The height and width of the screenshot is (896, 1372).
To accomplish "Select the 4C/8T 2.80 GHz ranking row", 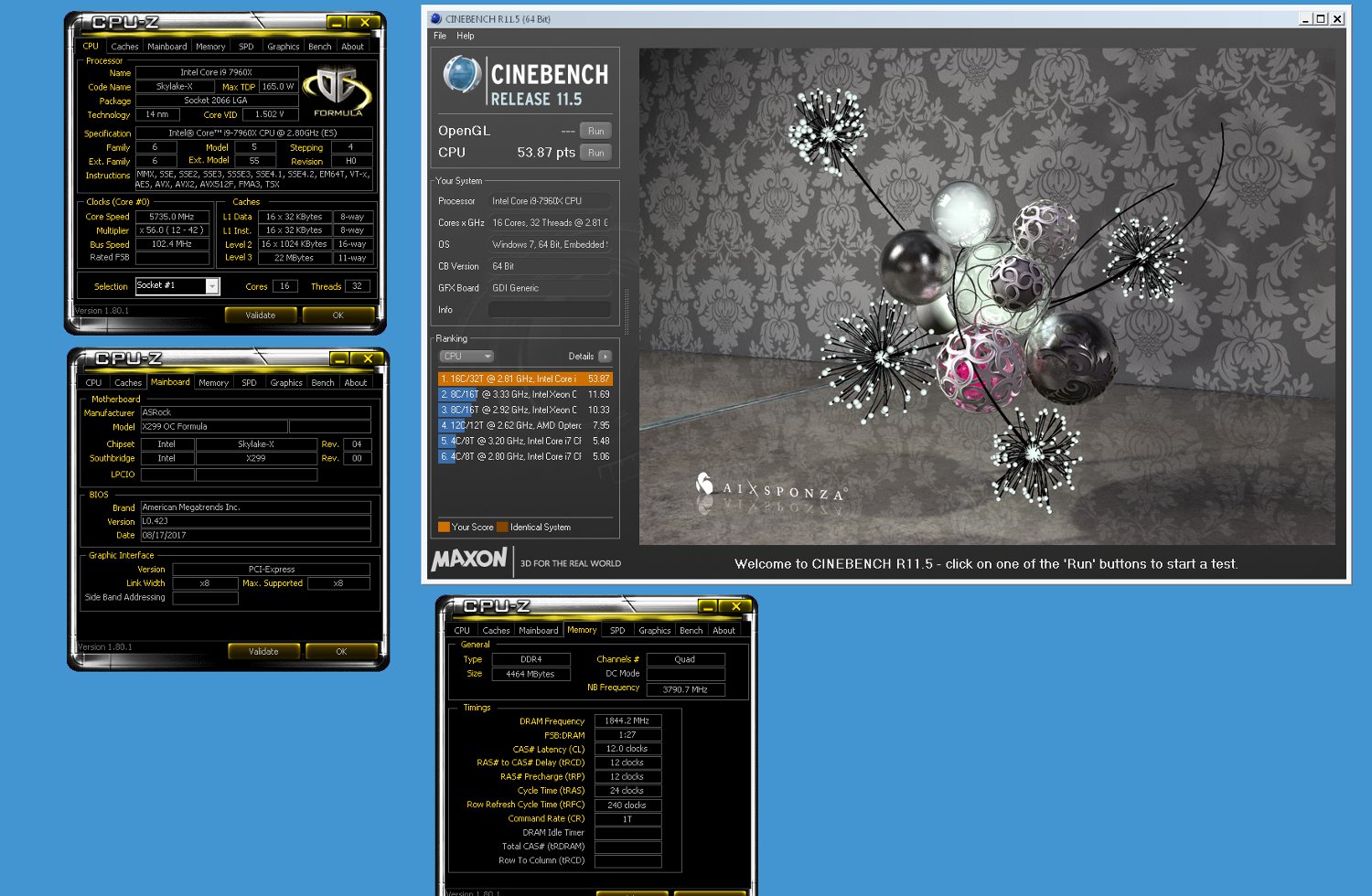I will [x=525, y=456].
